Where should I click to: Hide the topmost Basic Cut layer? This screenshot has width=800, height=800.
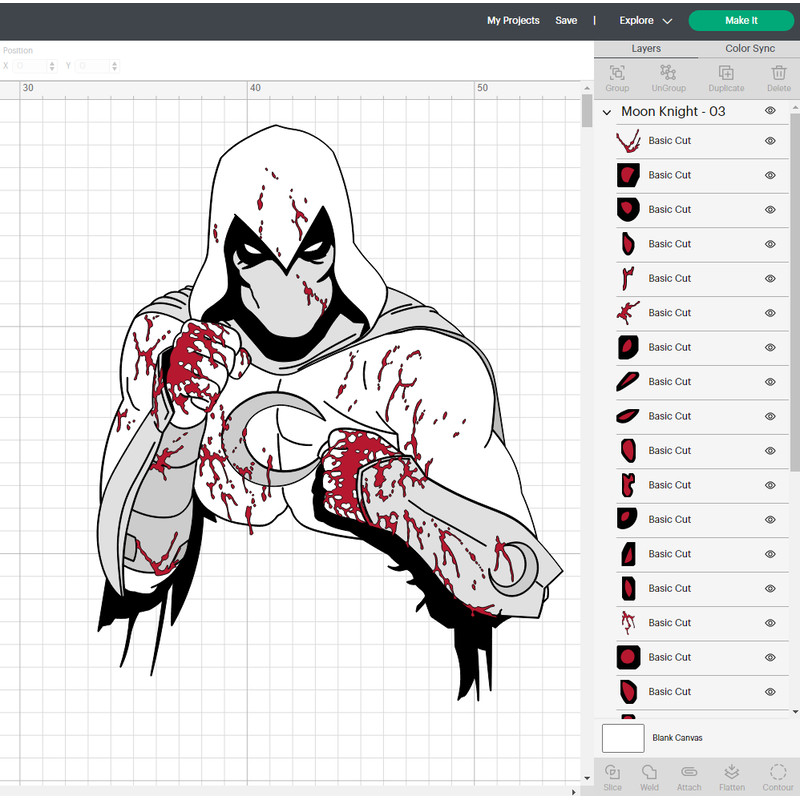[x=769, y=140]
